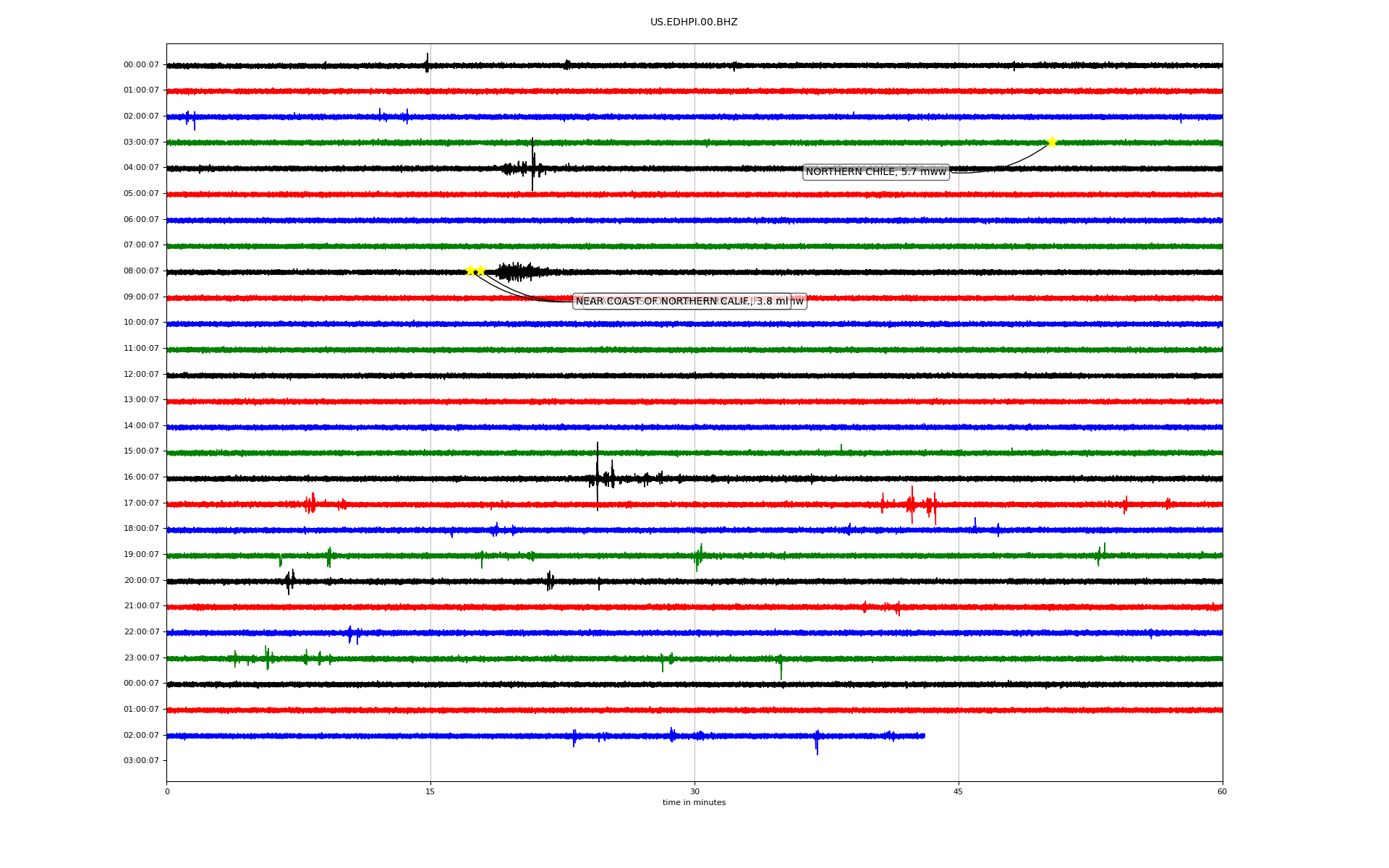Click the 11:00:07 time label
Image resolution: width=1389 pixels, height=868 pixels.
tap(141, 349)
